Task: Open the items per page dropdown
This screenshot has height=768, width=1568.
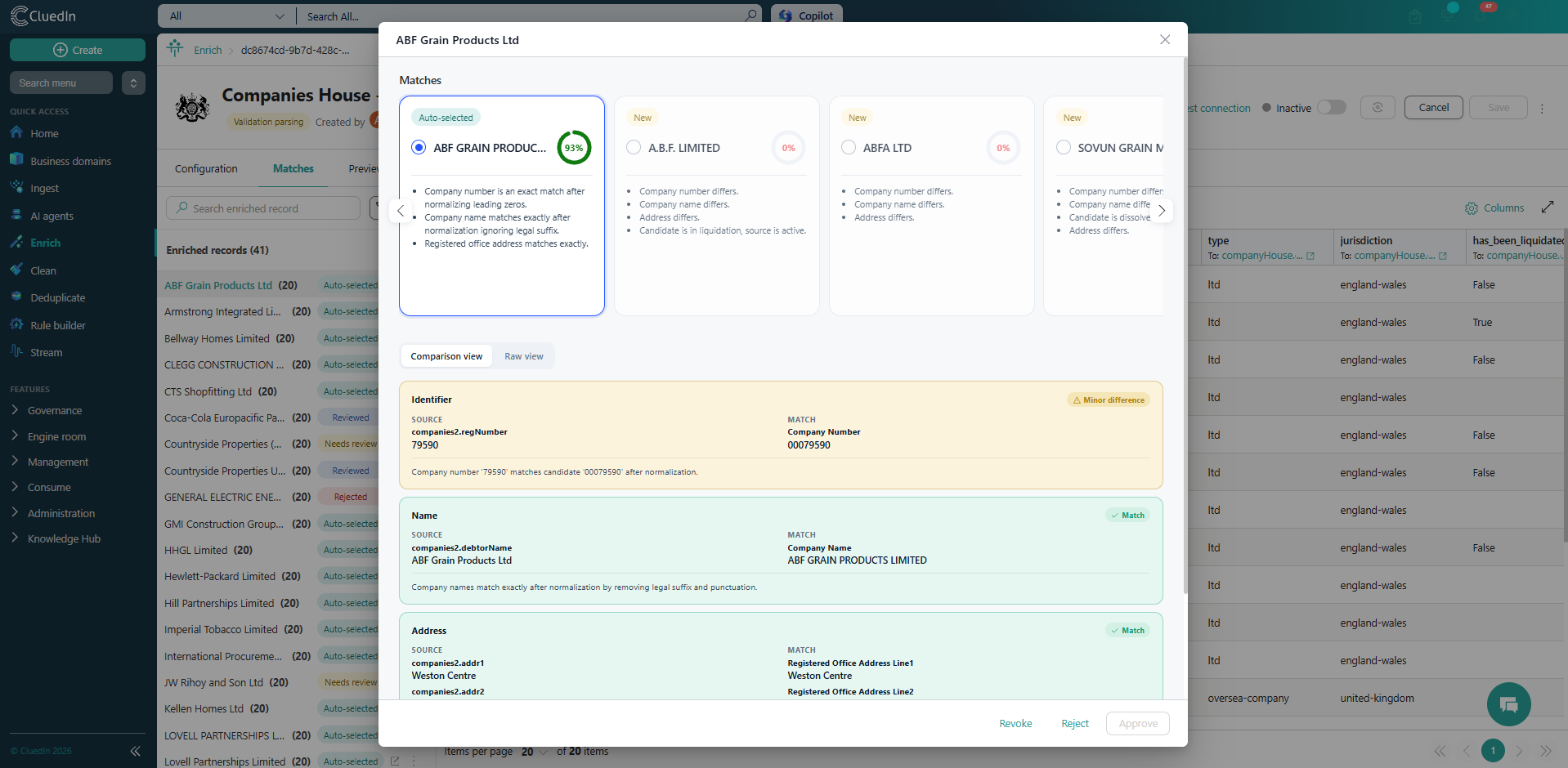Action: 535,752
